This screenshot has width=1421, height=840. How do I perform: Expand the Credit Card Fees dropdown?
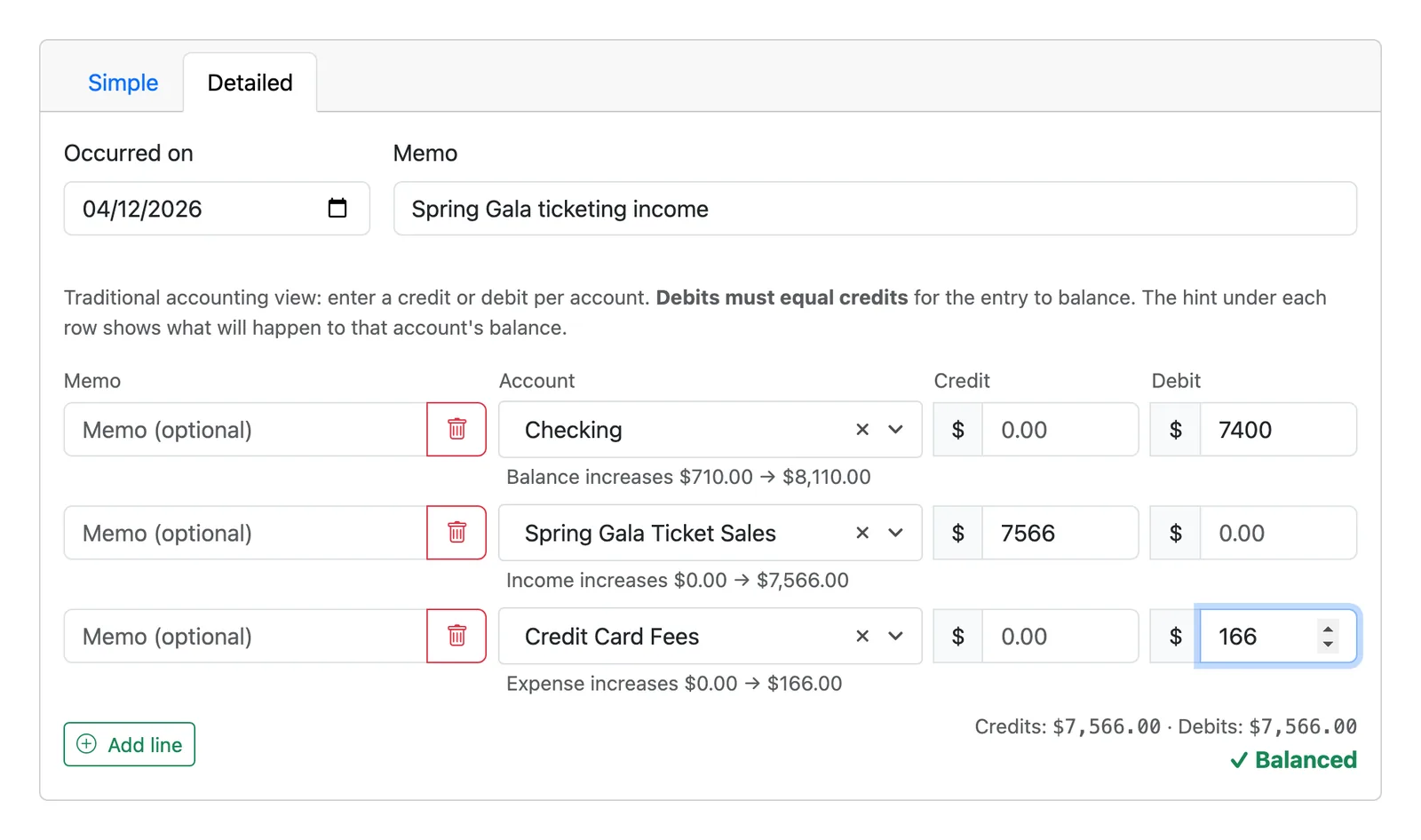[896, 636]
